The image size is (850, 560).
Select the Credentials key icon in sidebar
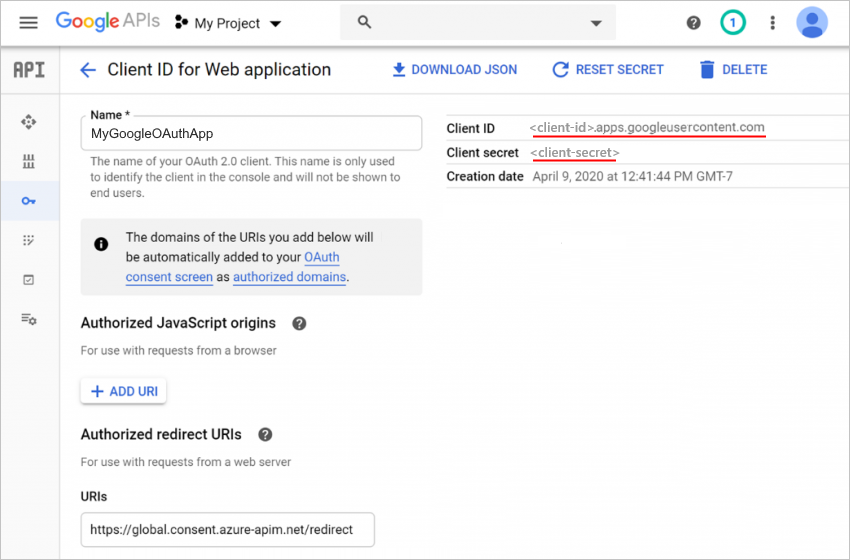pos(28,201)
